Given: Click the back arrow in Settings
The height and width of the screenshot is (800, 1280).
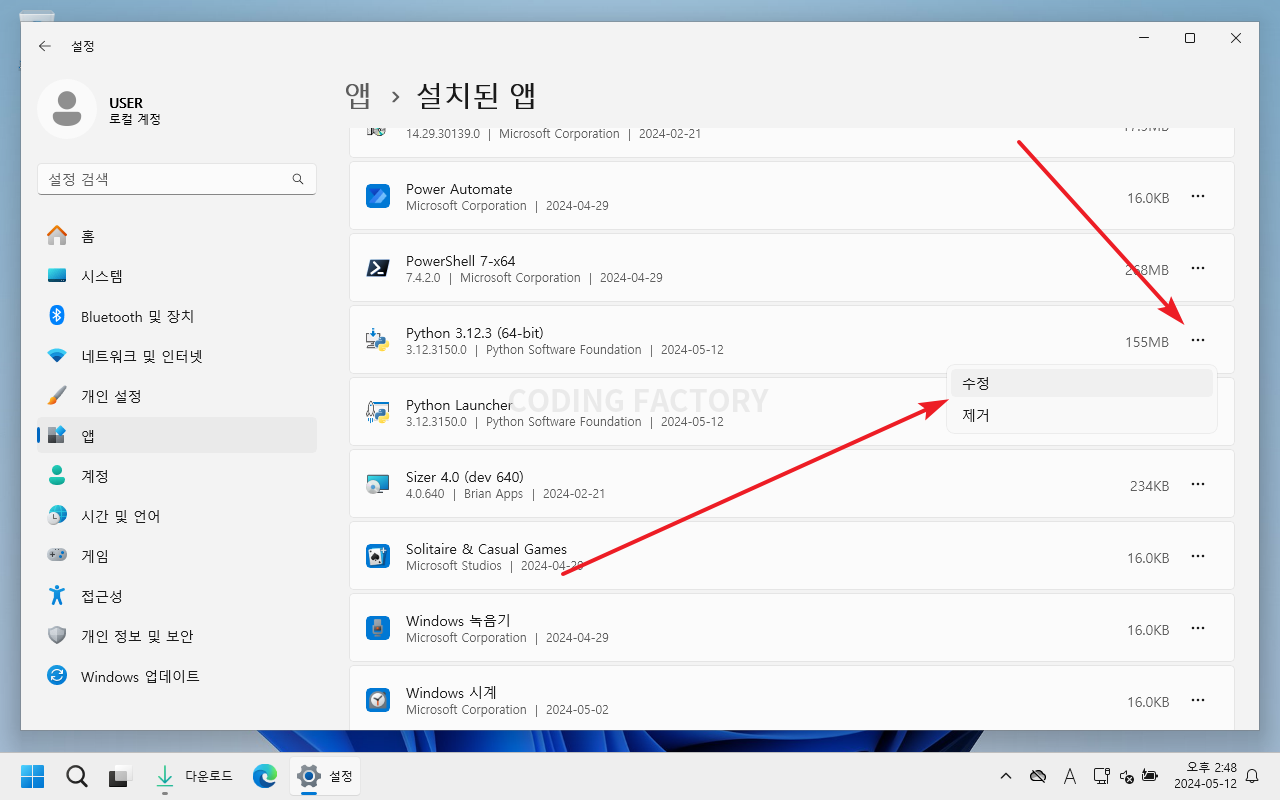Looking at the screenshot, I should coord(45,46).
